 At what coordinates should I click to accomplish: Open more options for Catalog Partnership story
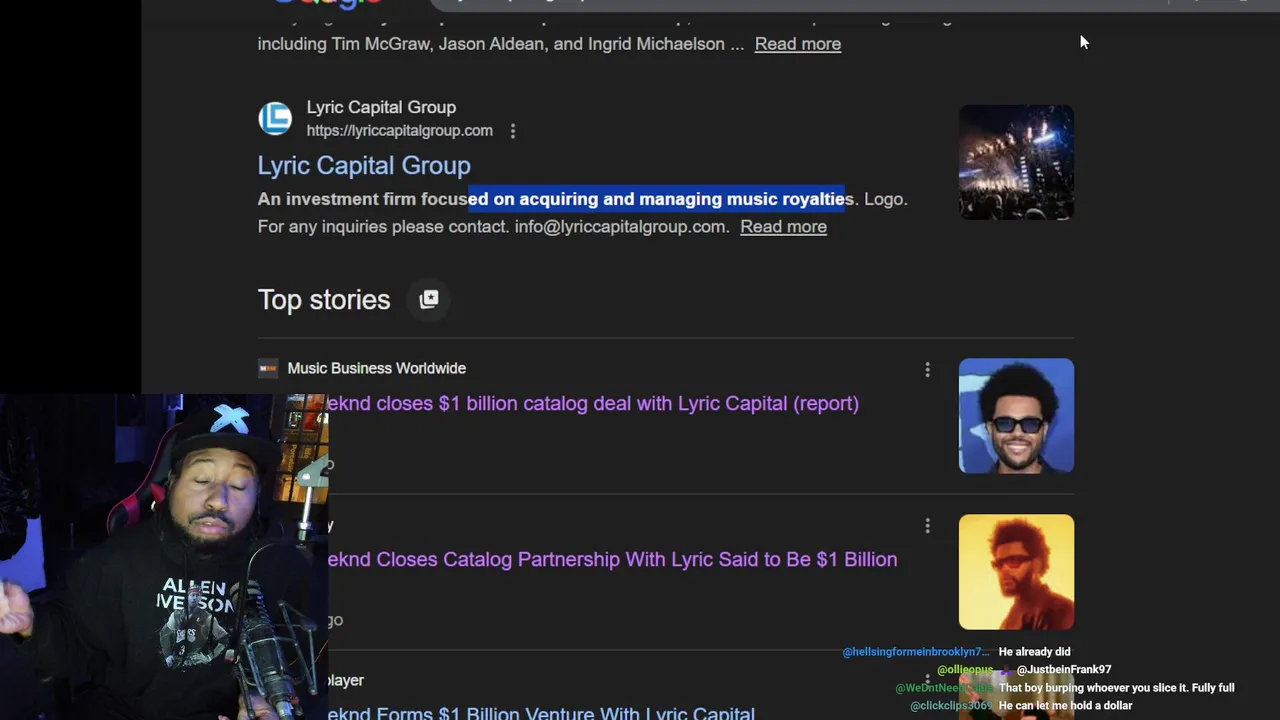click(927, 526)
